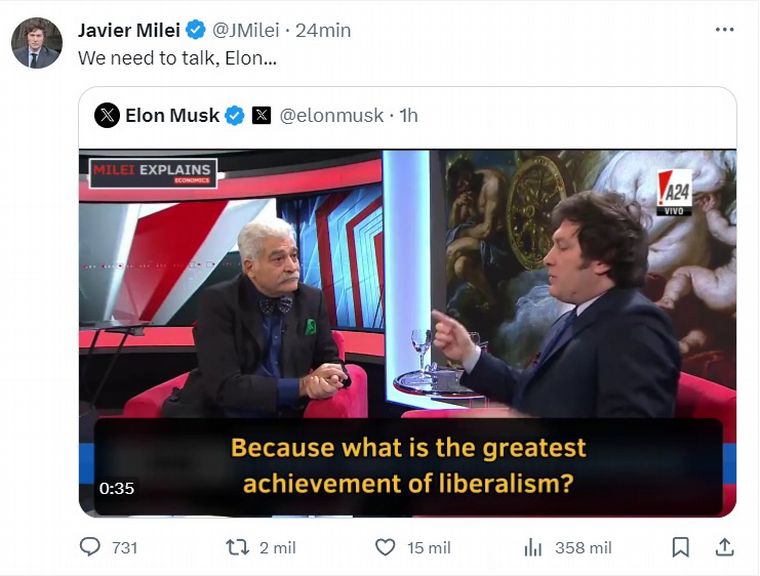This screenshot has width=760, height=576.
Task: Open Javier Milei's profile avatar
Action: pos(37,43)
